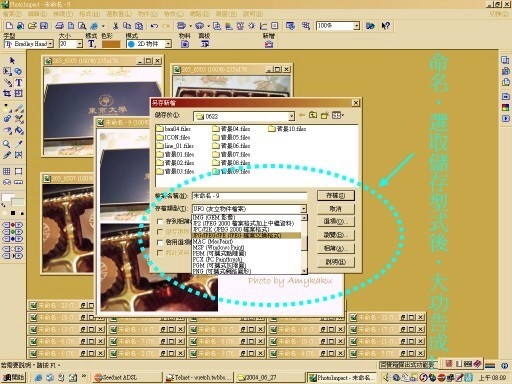Click the greyed second checkbox in save dialog
This screenshot has width=512, height=384.
[x=160, y=232]
